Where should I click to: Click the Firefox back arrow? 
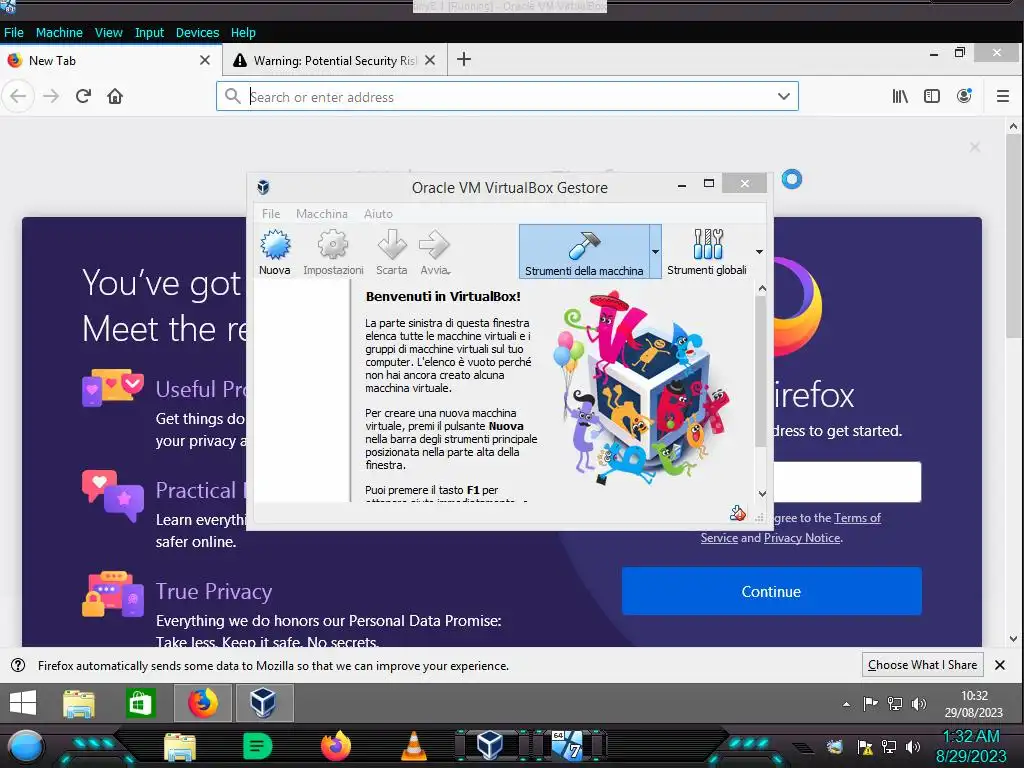click(x=18, y=97)
